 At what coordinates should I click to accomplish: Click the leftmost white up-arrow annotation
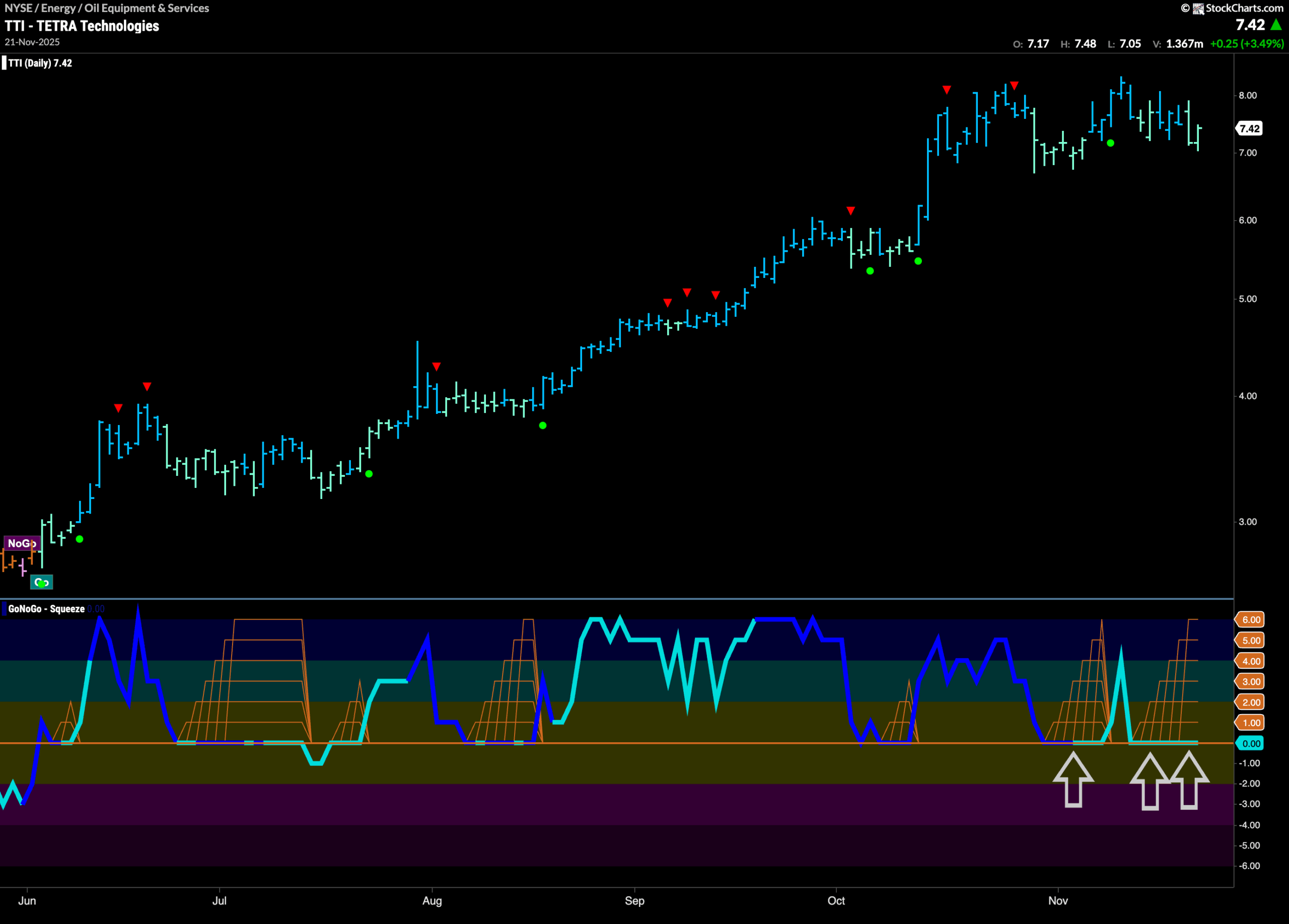click(1073, 779)
